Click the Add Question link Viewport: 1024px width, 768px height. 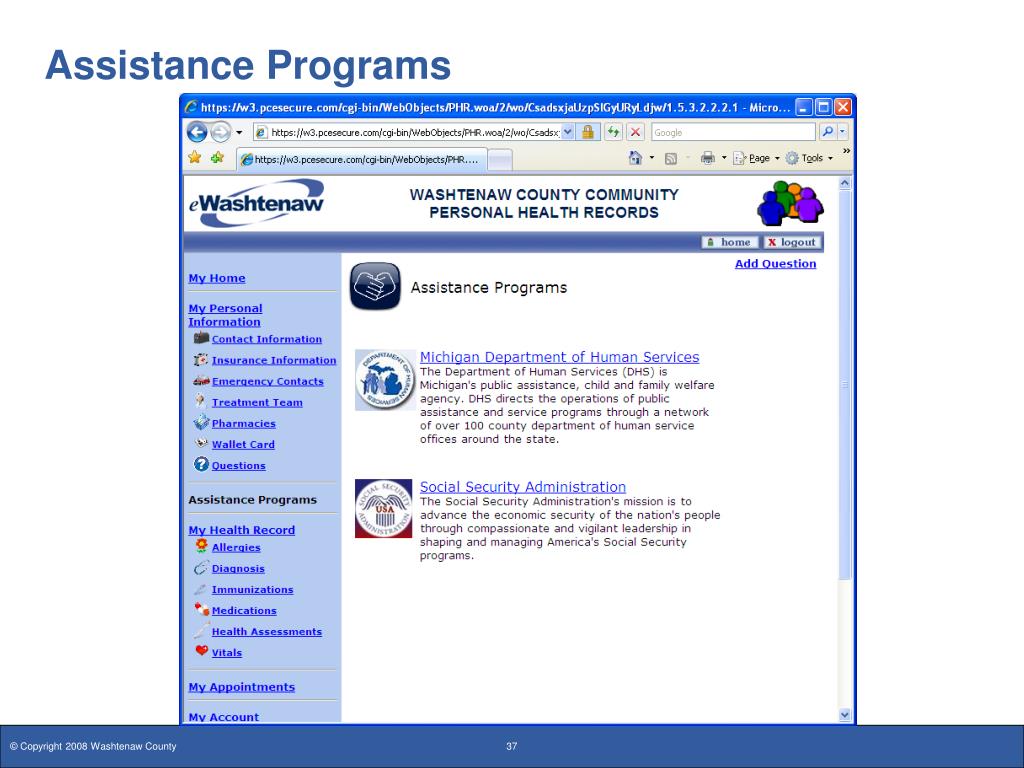(775, 264)
